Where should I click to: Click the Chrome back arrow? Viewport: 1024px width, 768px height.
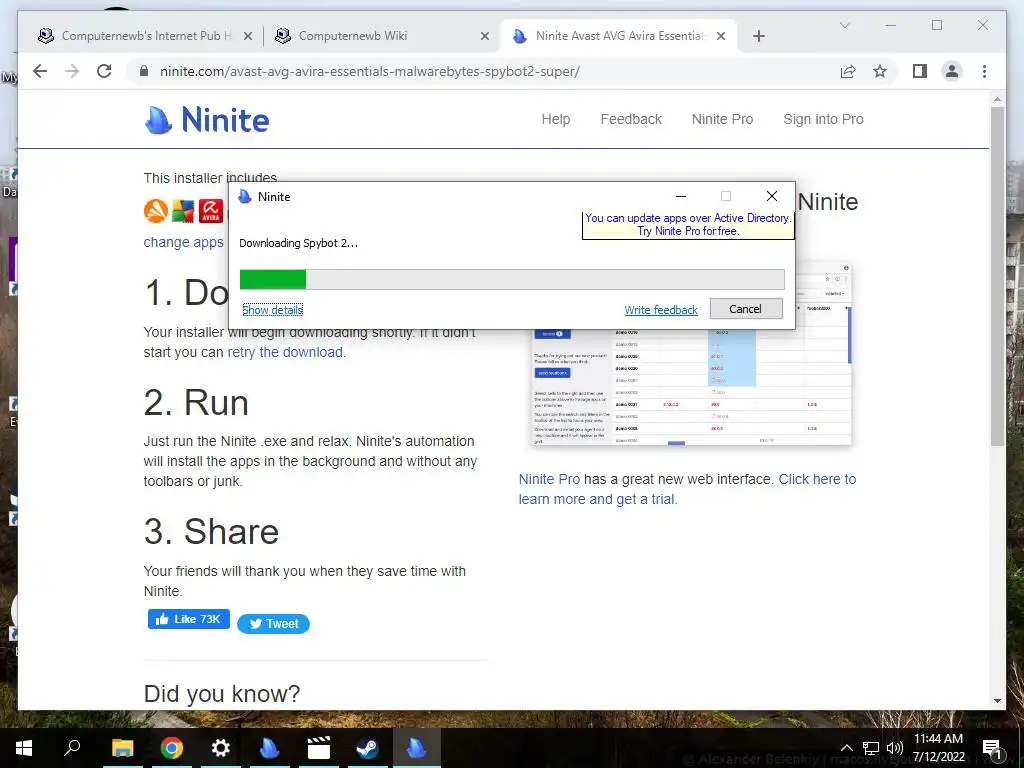coord(40,71)
